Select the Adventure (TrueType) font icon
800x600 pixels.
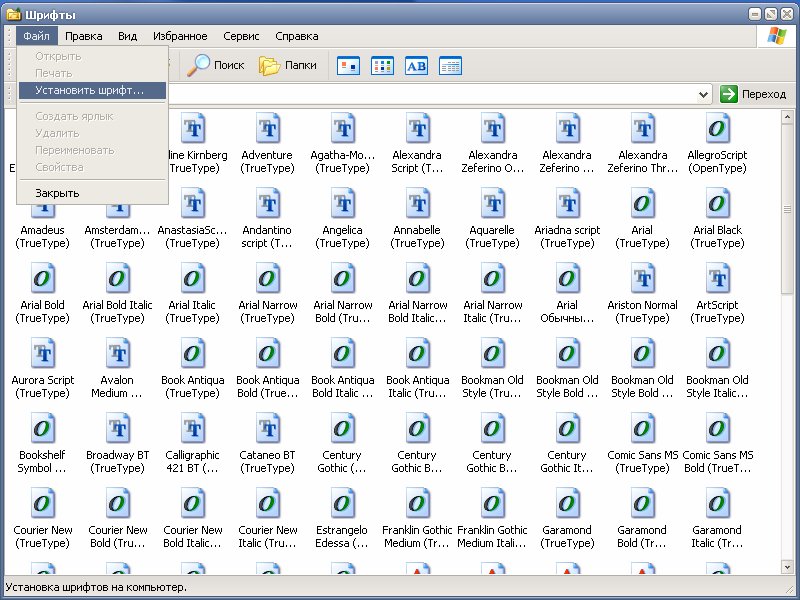click(267, 128)
